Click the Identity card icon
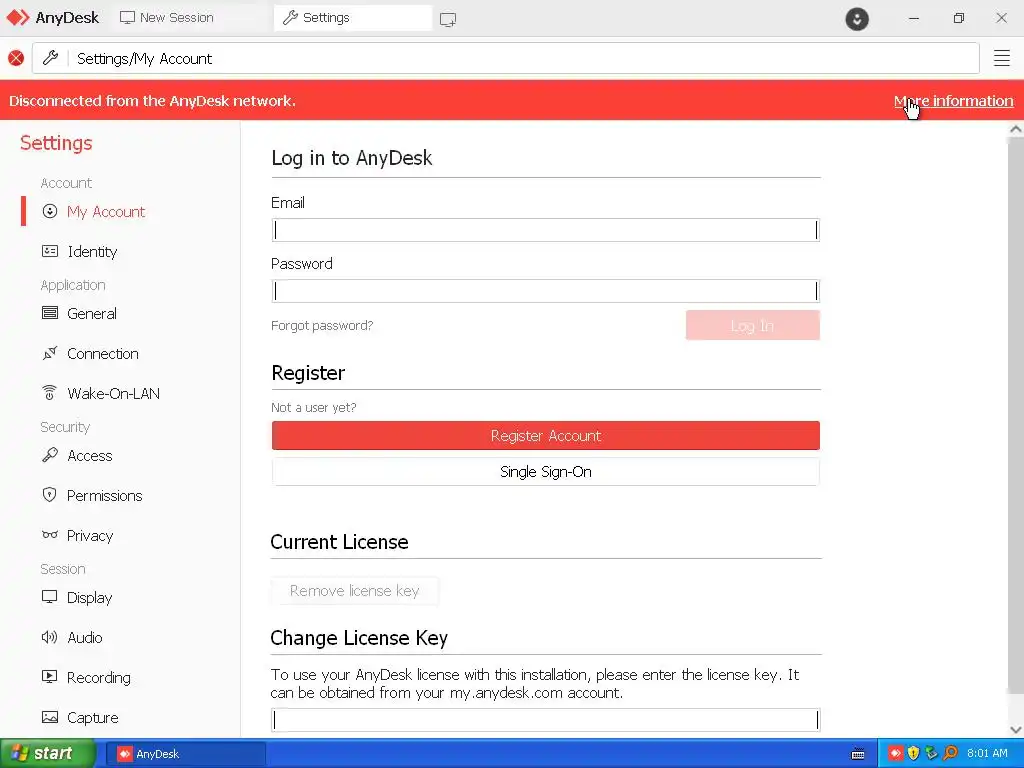 [x=50, y=251]
